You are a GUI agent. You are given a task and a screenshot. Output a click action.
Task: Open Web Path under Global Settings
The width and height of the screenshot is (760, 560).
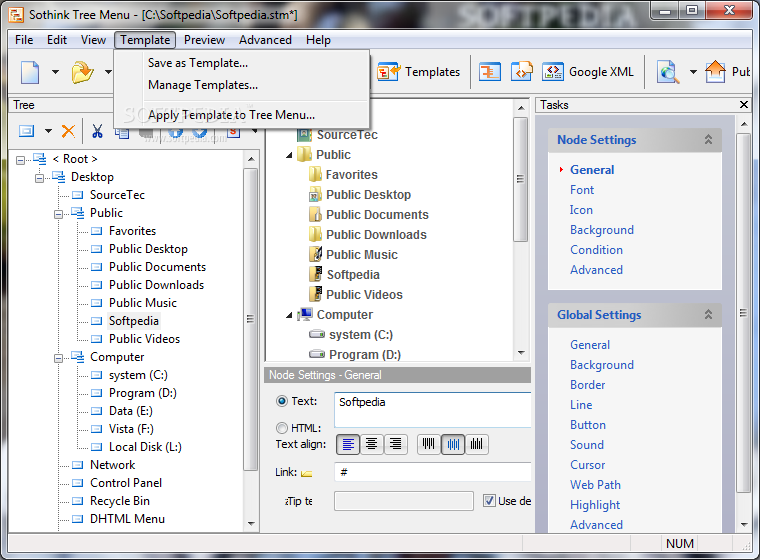click(x=595, y=485)
